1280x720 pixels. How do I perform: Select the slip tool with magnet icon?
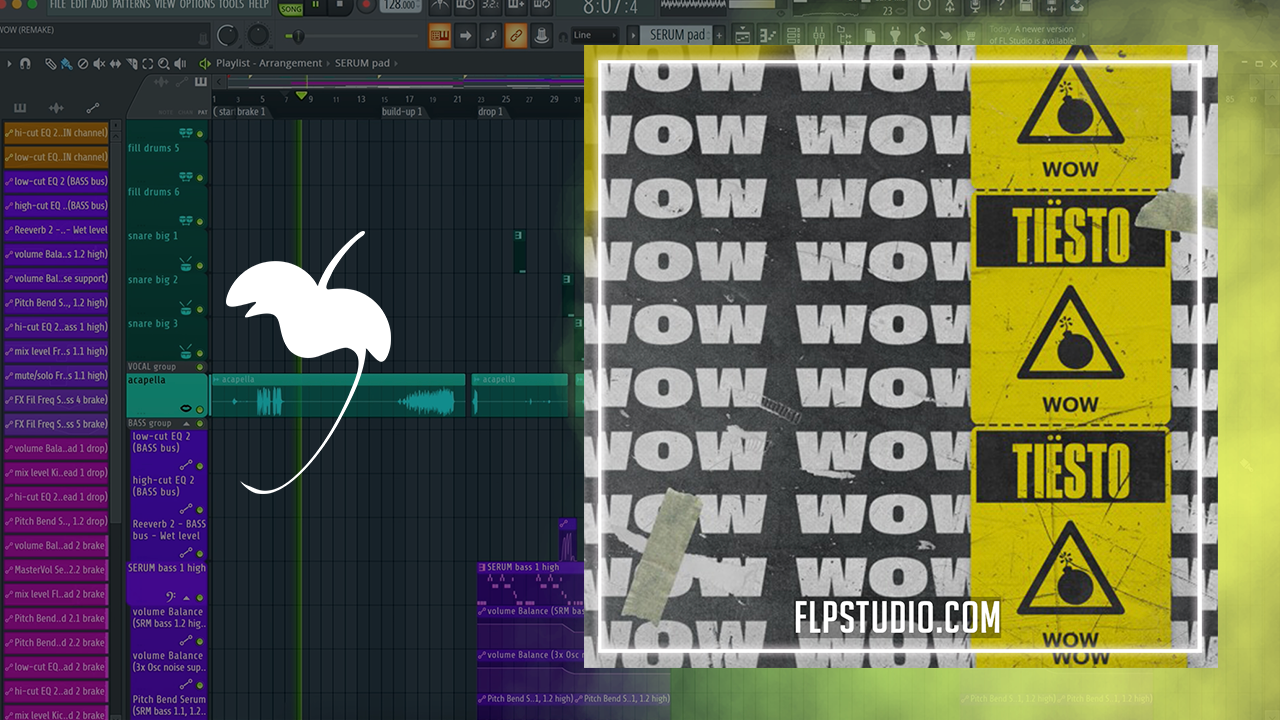coord(66,64)
